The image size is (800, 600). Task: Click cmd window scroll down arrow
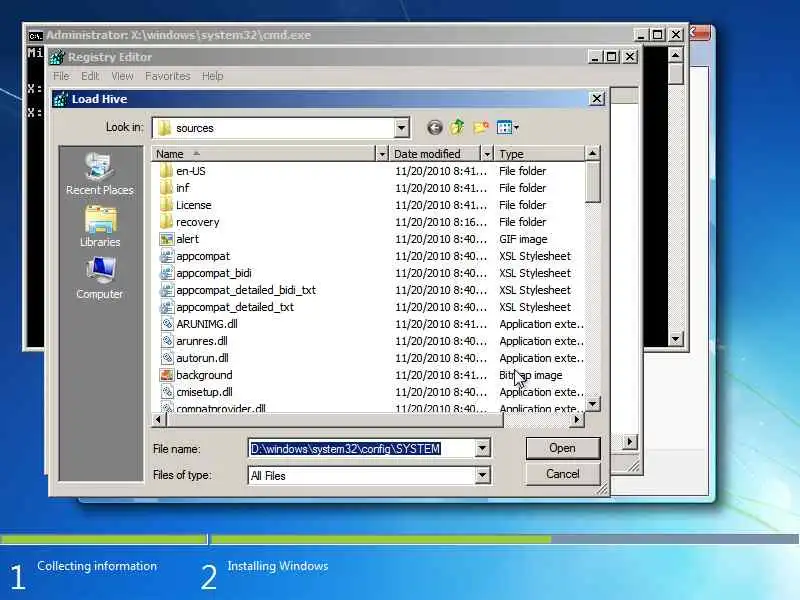point(676,338)
